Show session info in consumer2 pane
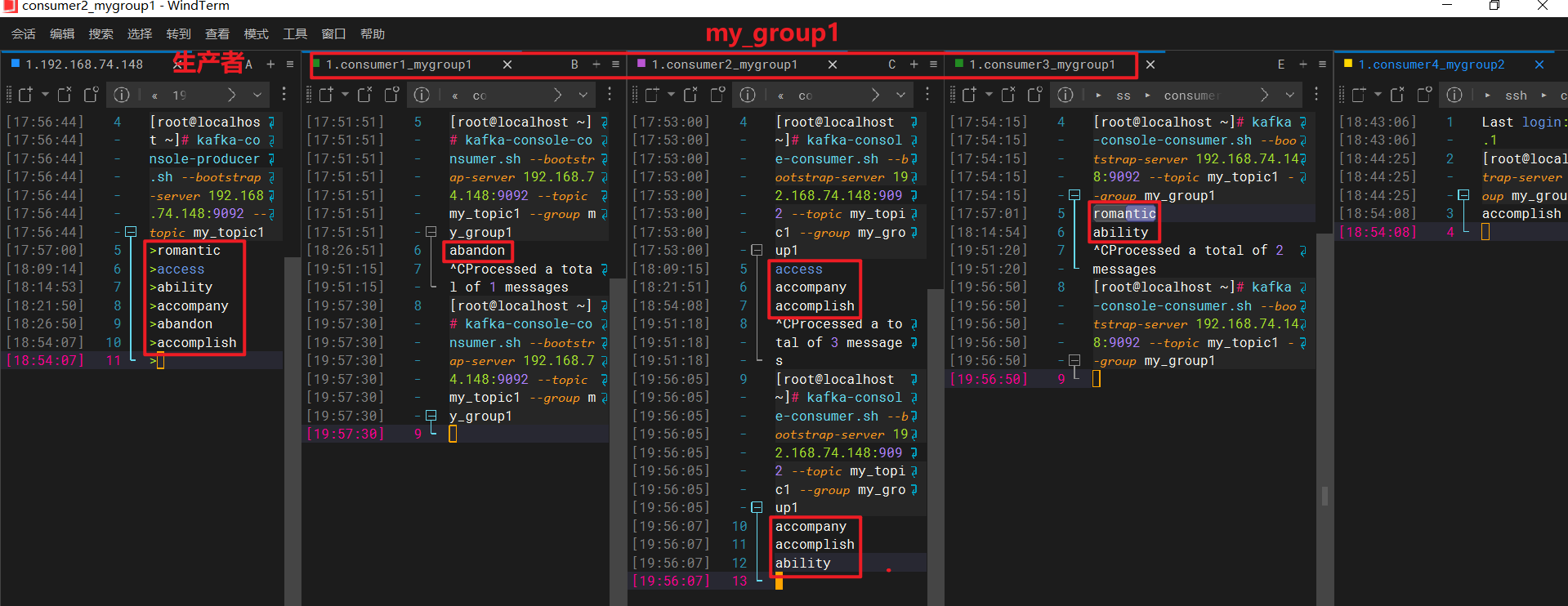 748,95
